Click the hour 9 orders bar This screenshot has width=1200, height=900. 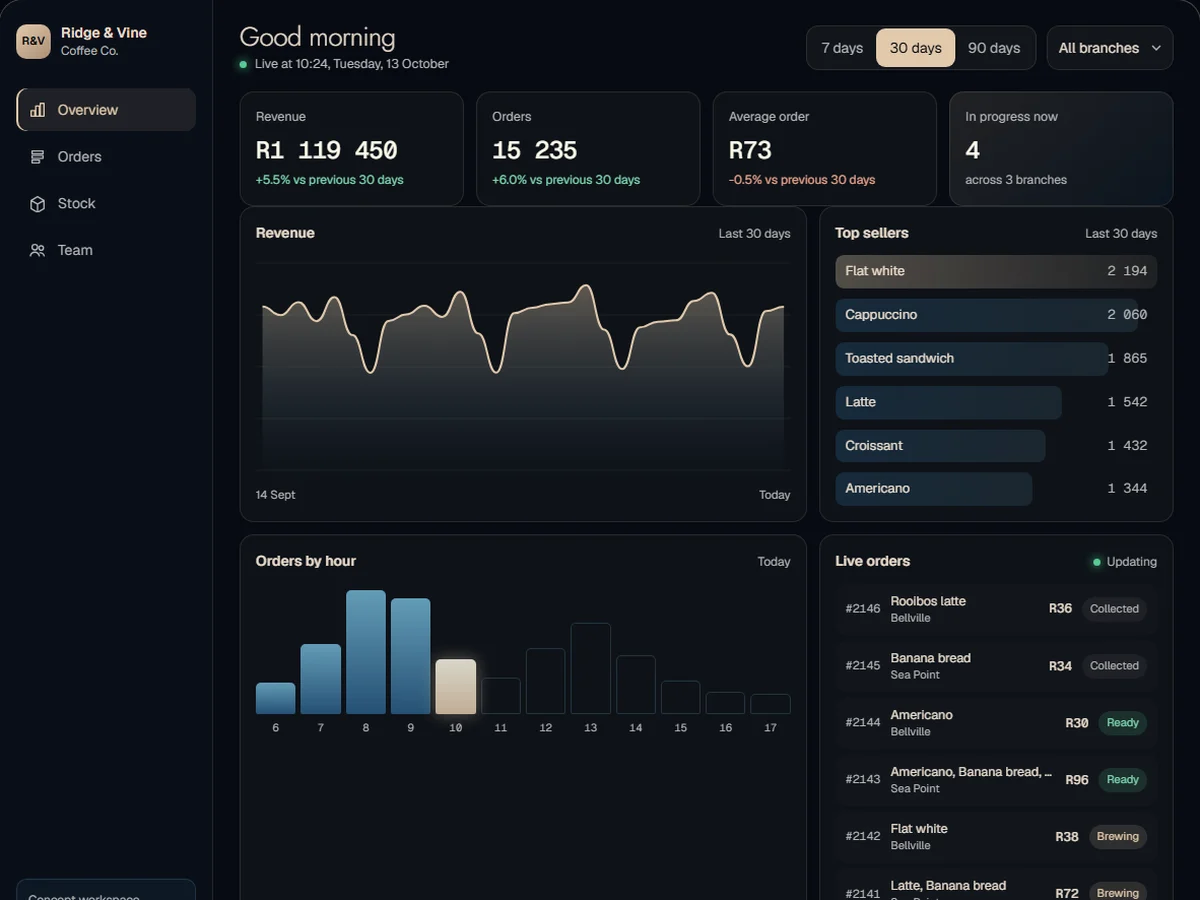tap(411, 656)
